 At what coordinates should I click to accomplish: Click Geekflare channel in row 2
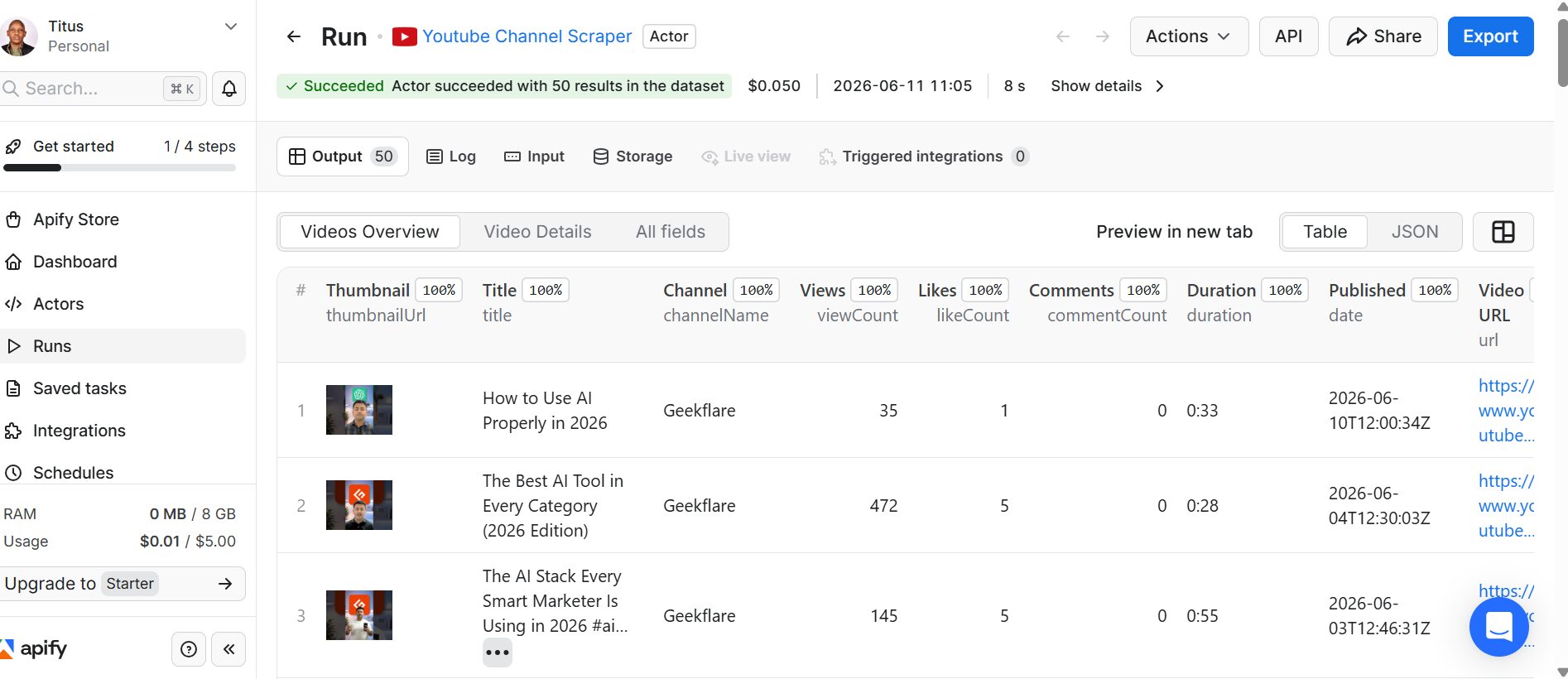700,506
